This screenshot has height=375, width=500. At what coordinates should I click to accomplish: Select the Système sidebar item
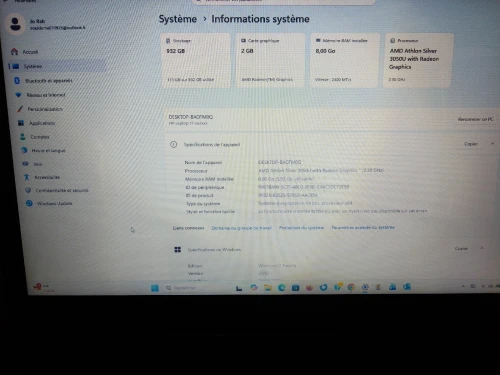coord(57,66)
